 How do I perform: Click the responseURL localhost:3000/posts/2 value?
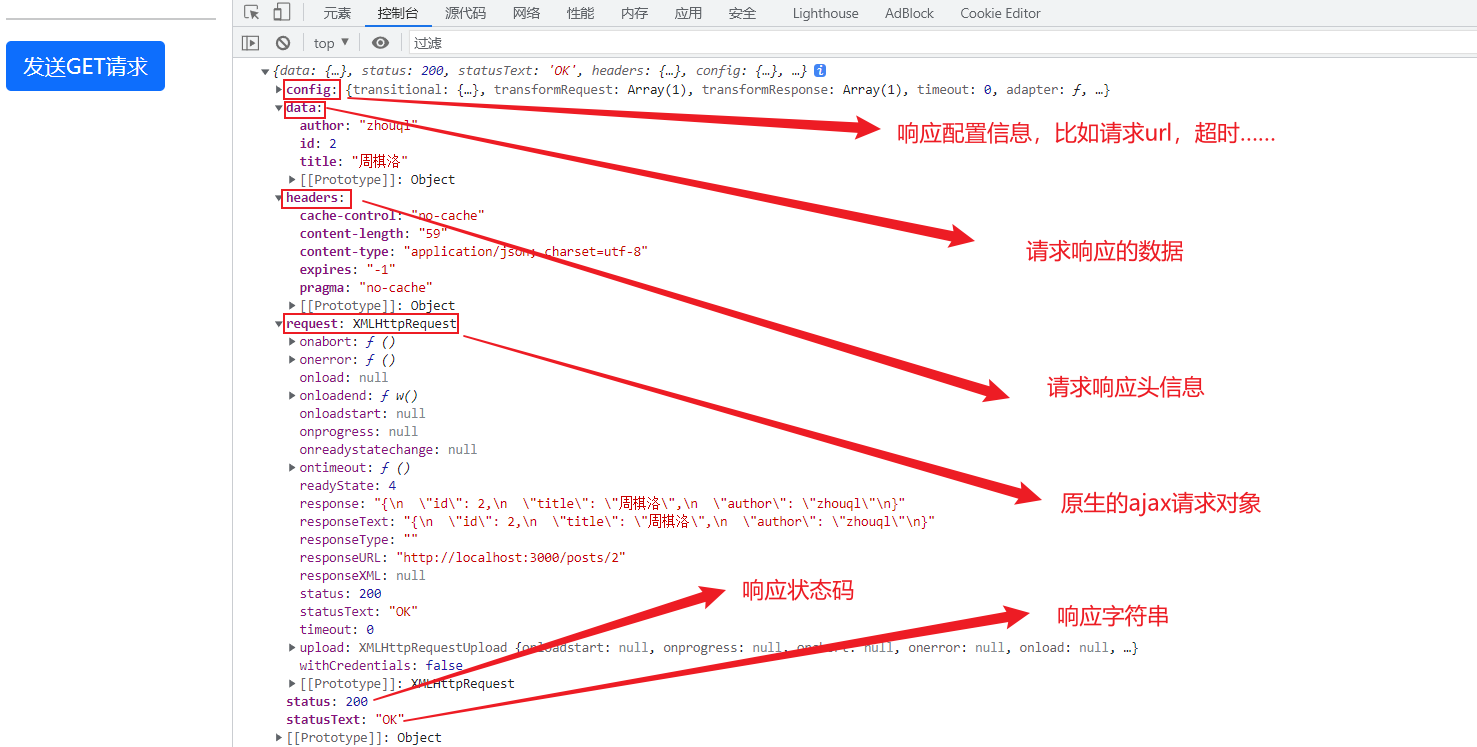(x=511, y=558)
